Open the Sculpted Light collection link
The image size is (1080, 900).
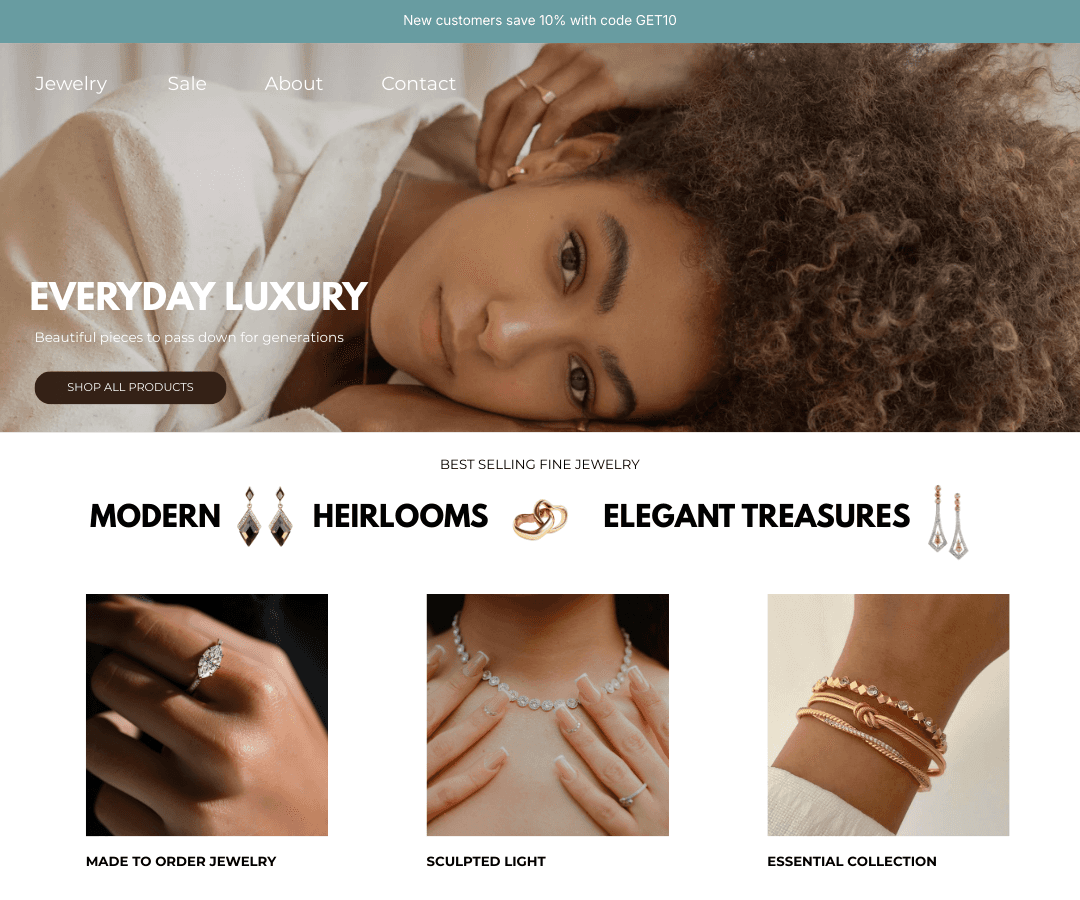[x=486, y=861]
